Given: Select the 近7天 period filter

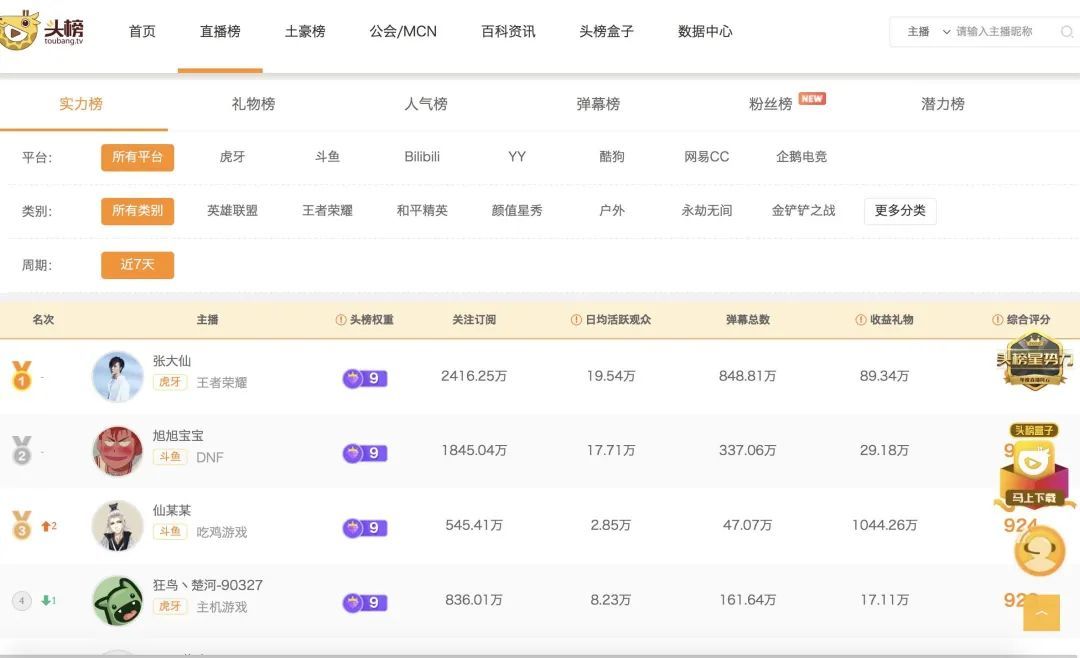Looking at the screenshot, I should pyautogui.click(x=137, y=265).
